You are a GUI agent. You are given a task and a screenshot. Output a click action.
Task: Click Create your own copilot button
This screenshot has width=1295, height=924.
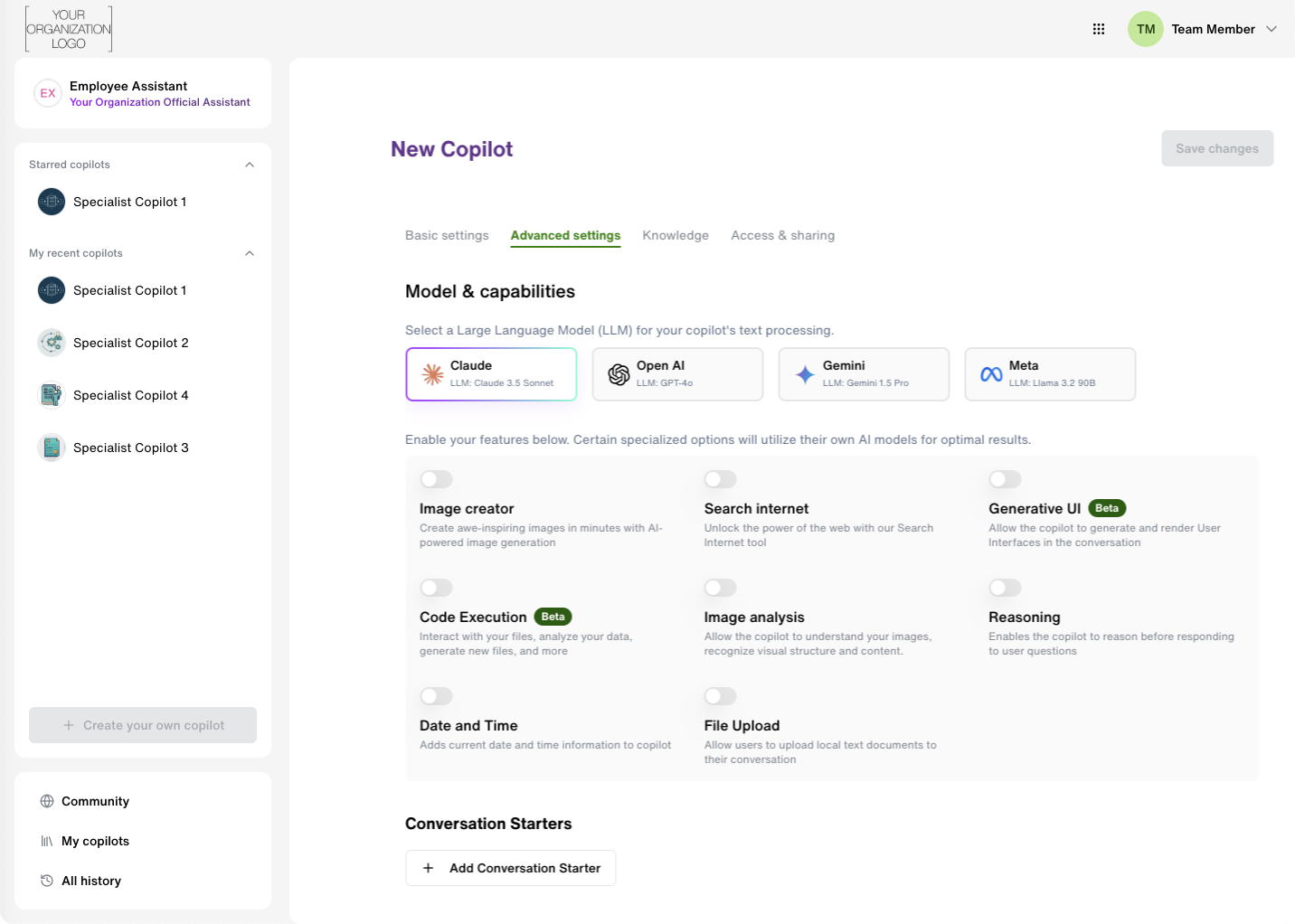click(x=143, y=725)
